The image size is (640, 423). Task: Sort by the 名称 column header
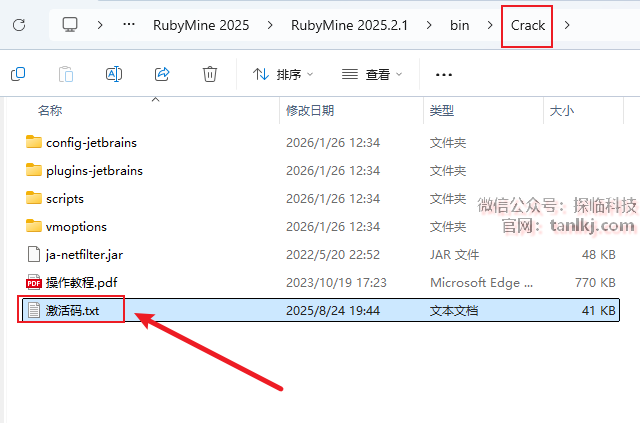click(50, 110)
